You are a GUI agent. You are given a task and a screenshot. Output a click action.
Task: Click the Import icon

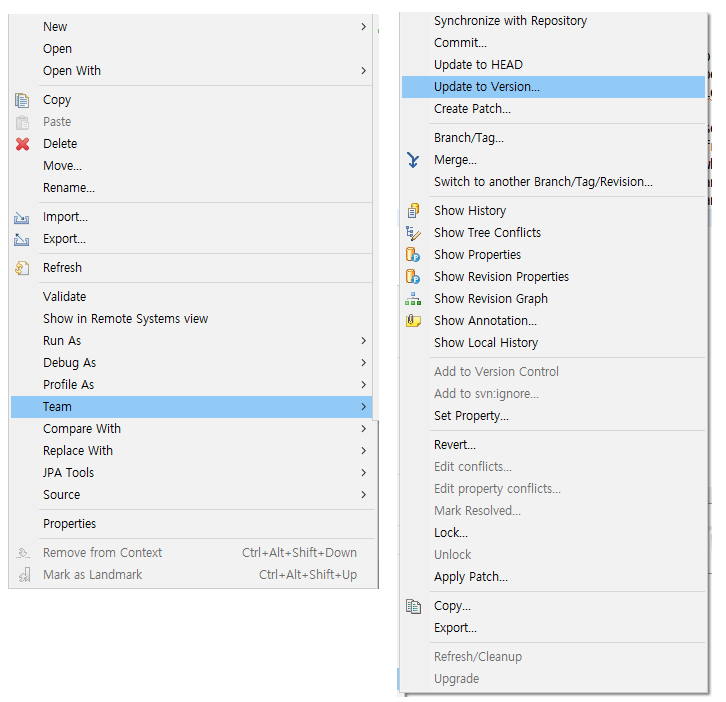pos(21,217)
